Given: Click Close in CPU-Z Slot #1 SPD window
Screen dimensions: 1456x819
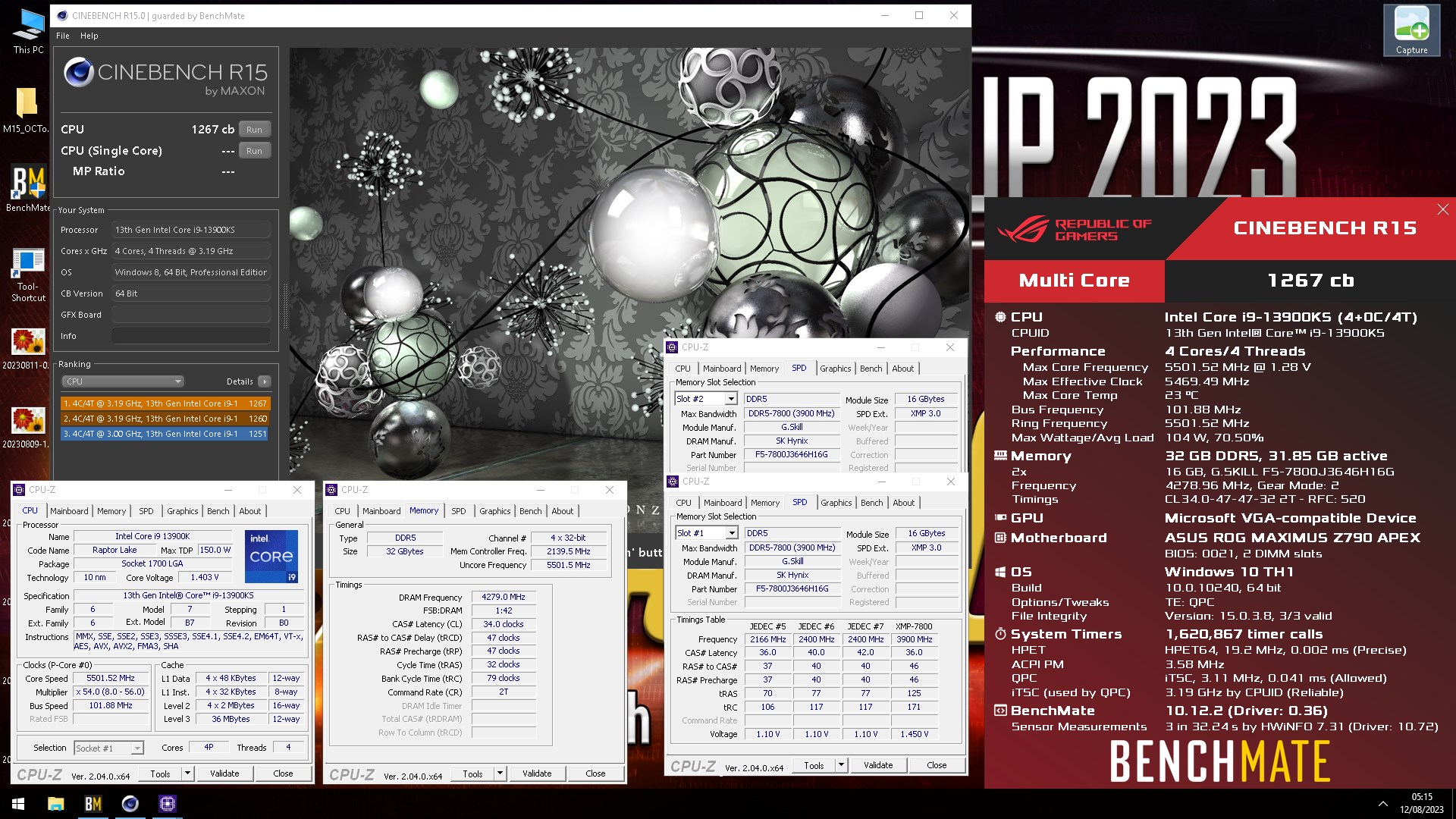Looking at the screenshot, I should [937, 765].
